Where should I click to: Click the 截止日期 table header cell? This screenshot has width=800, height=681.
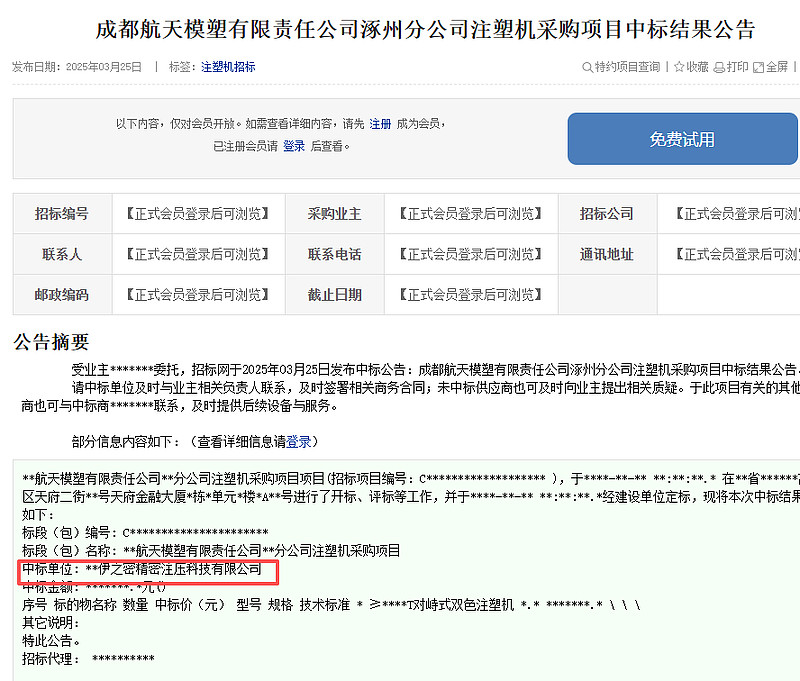pyautogui.click(x=335, y=295)
